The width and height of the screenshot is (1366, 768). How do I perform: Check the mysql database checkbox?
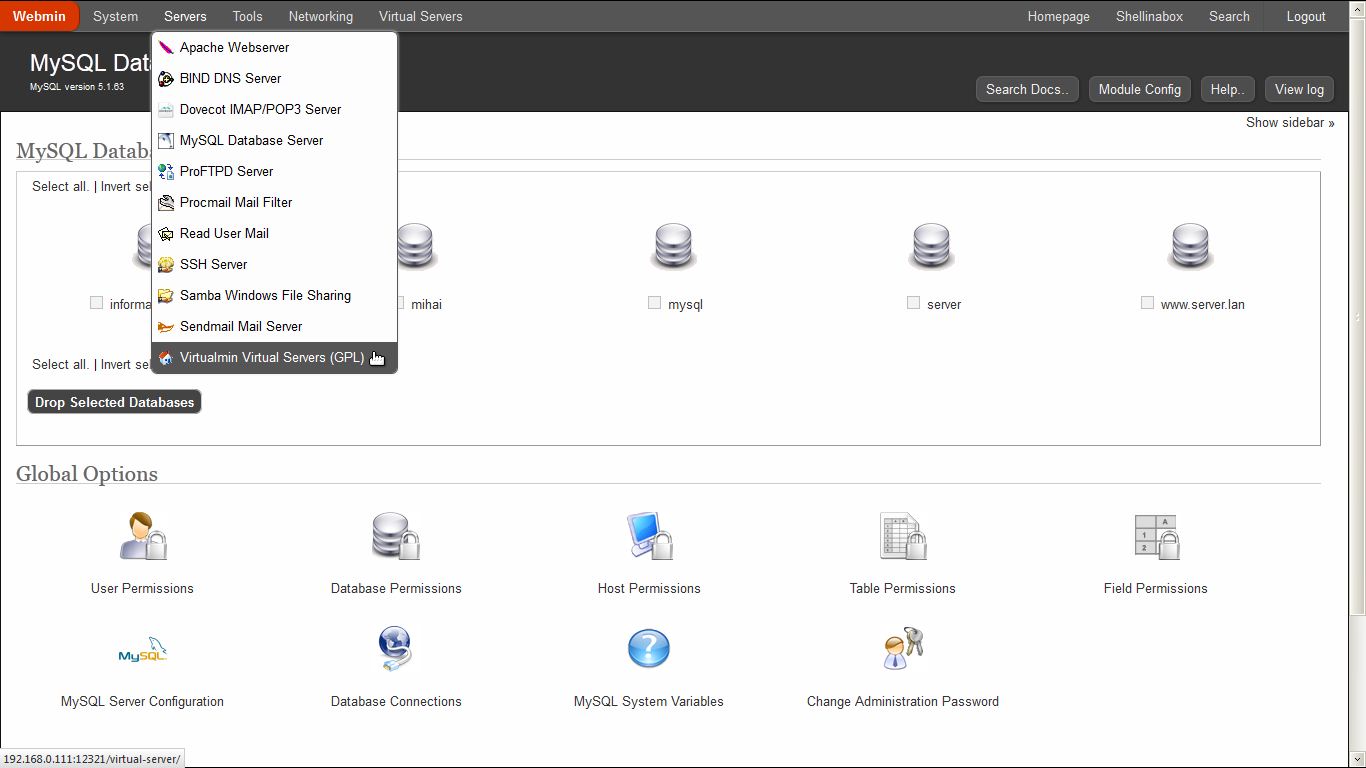[654, 303]
